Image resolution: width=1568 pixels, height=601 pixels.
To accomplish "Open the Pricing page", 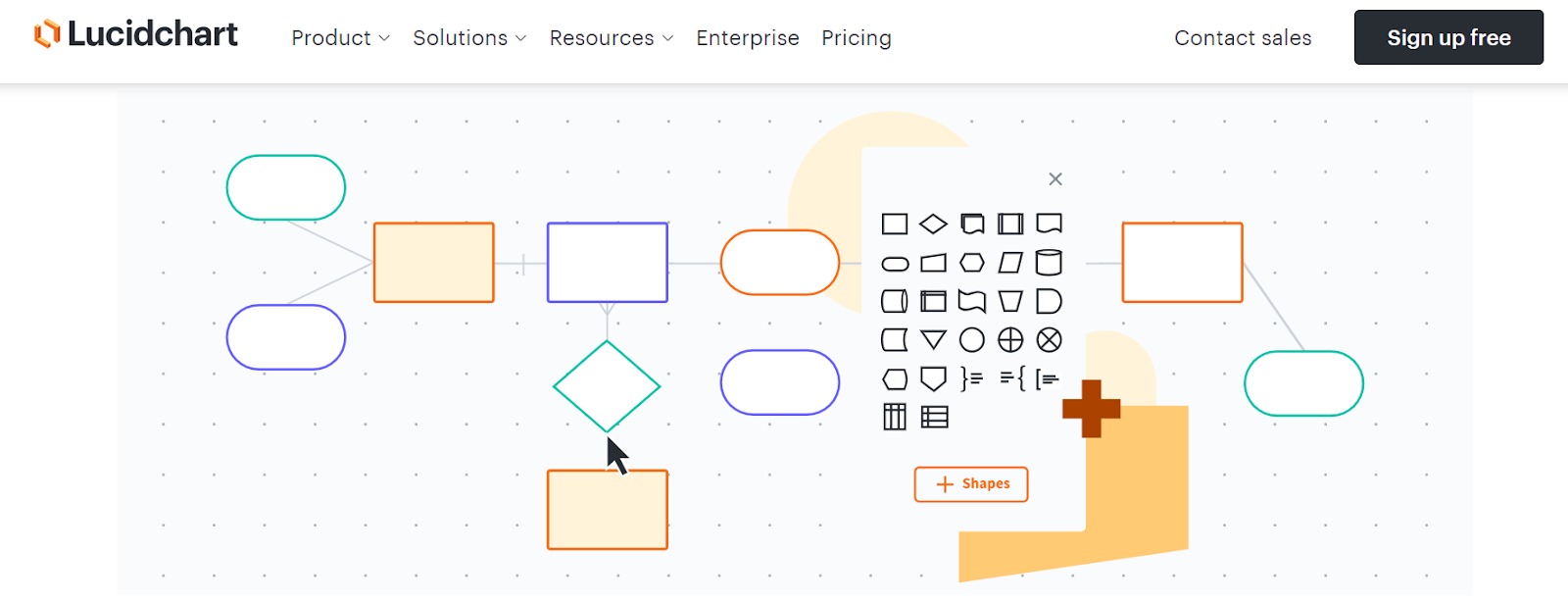I will click(857, 38).
